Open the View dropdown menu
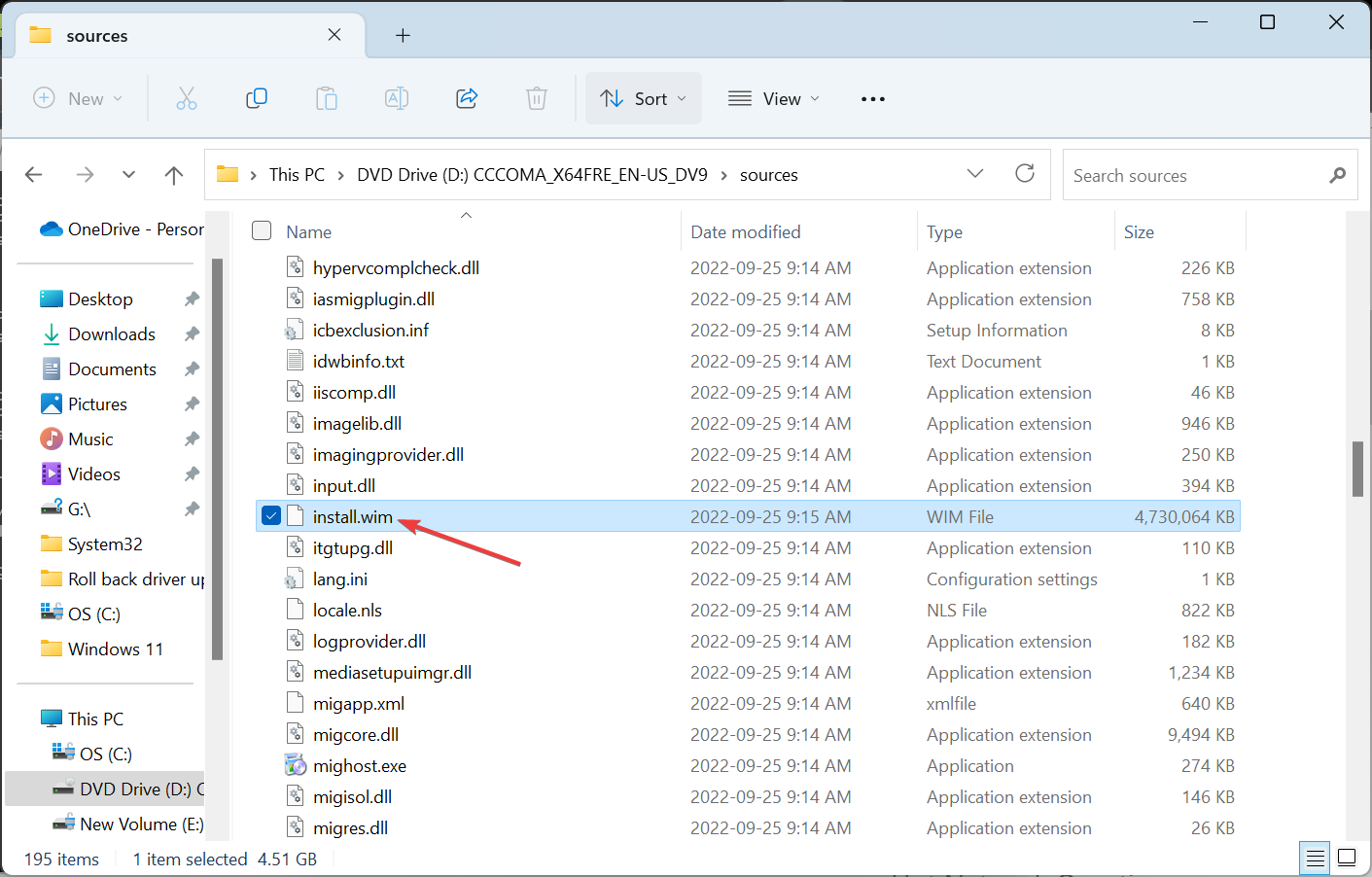This screenshot has width=1372, height=877. (x=774, y=98)
